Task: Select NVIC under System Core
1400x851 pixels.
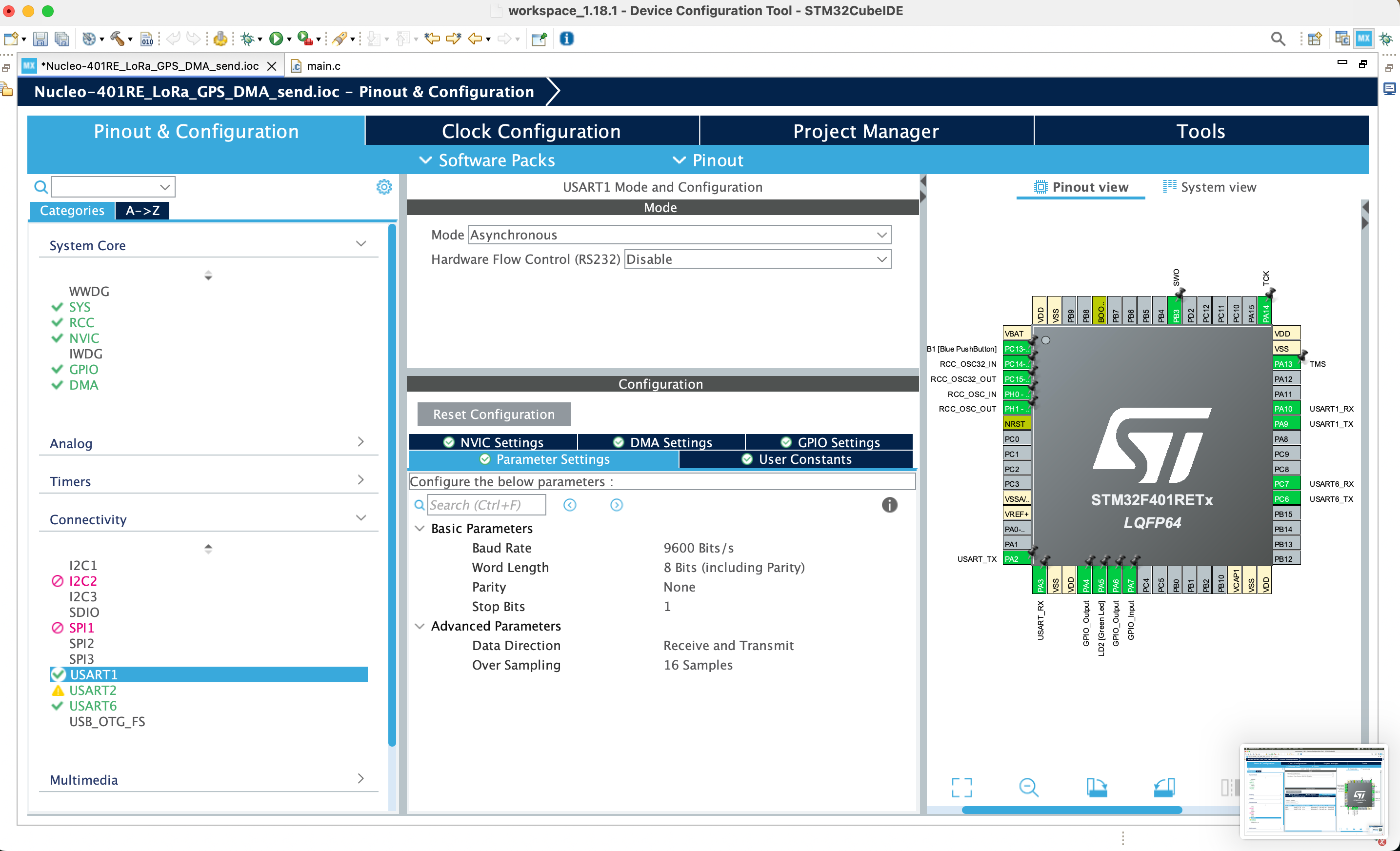Action: (x=84, y=338)
